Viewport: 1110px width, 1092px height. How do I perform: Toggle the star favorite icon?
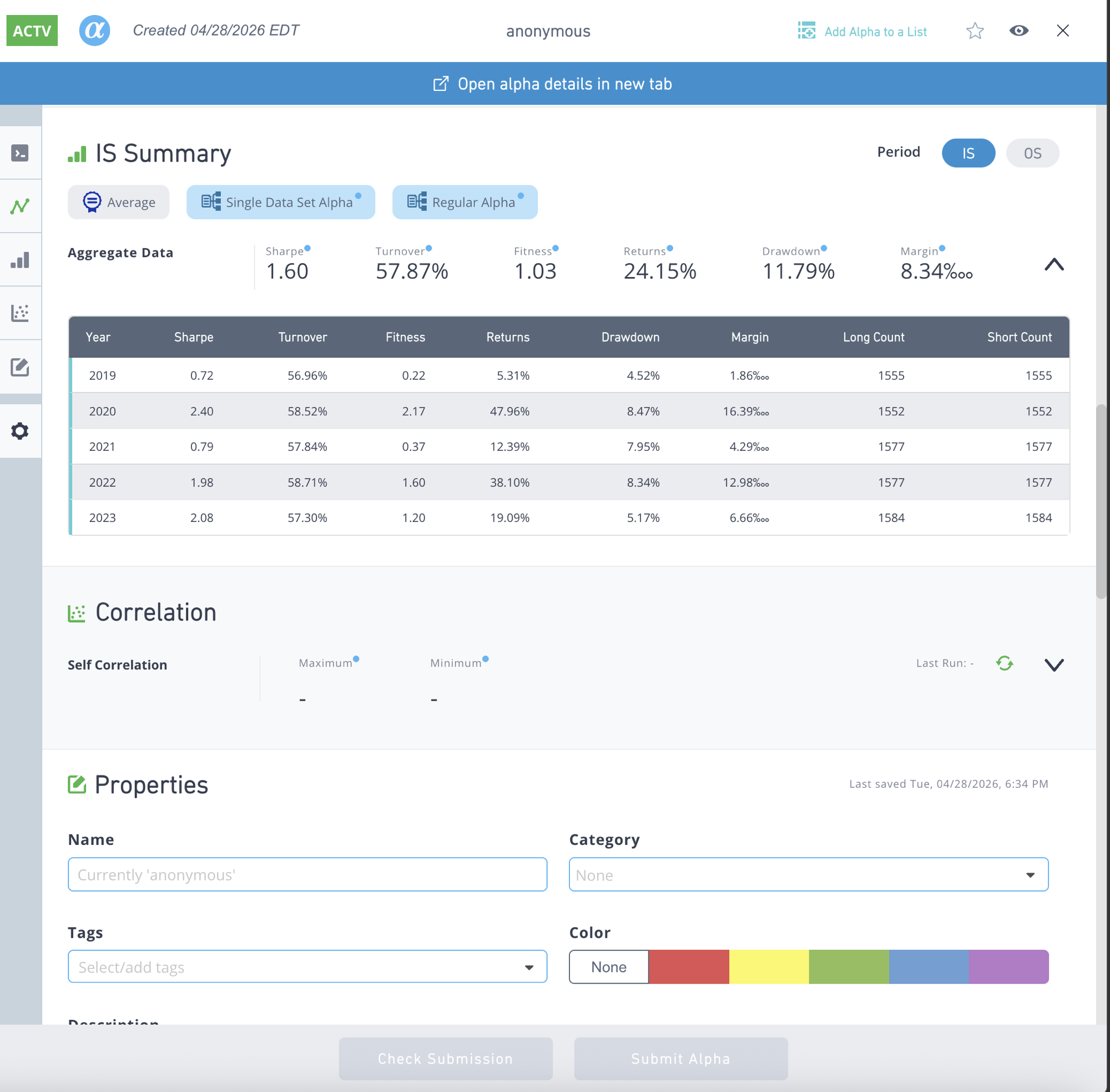click(975, 31)
